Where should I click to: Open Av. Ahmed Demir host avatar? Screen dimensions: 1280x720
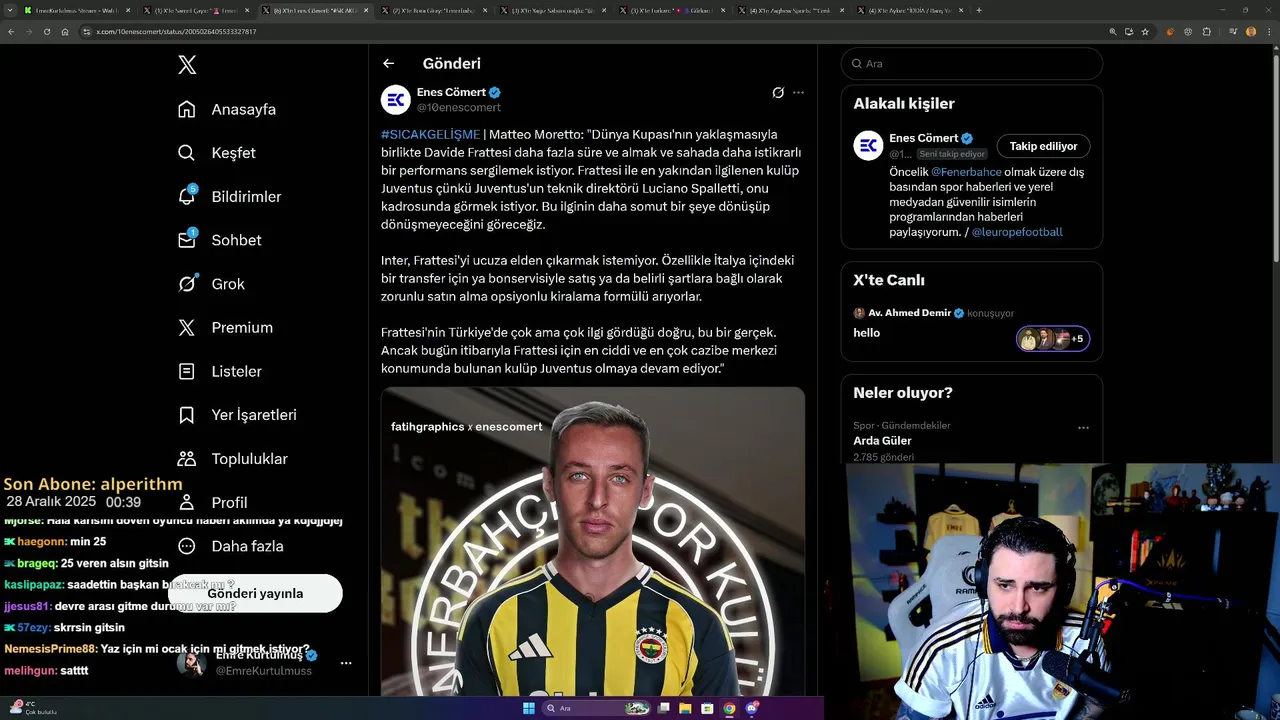coord(859,313)
